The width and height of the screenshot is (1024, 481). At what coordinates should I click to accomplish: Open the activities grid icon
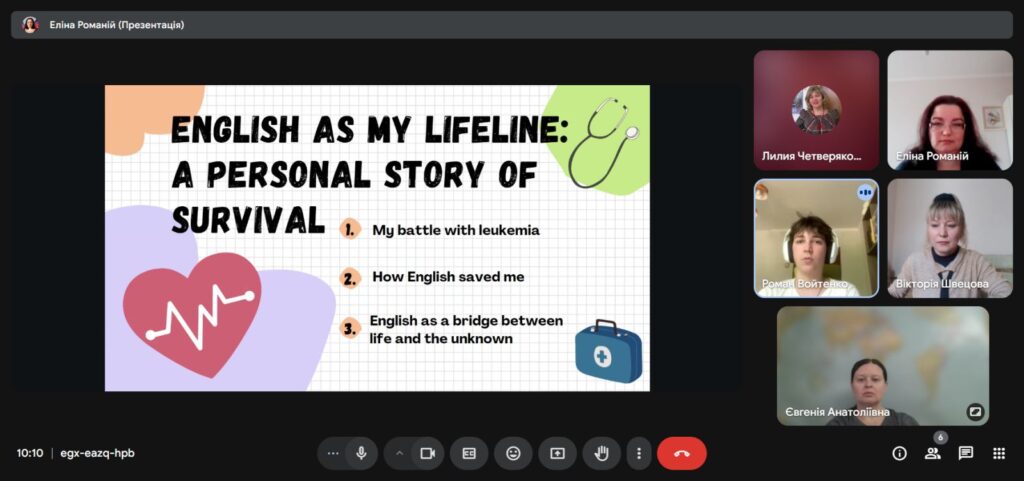point(998,453)
